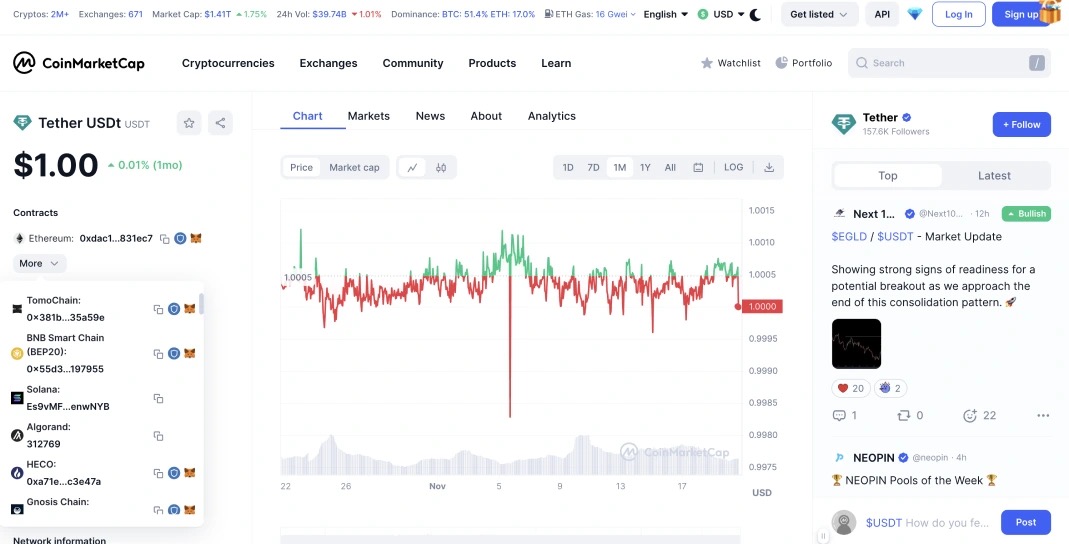The width and height of the screenshot is (1069, 544).
Task: Follow the Tether account
Action: point(1021,125)
